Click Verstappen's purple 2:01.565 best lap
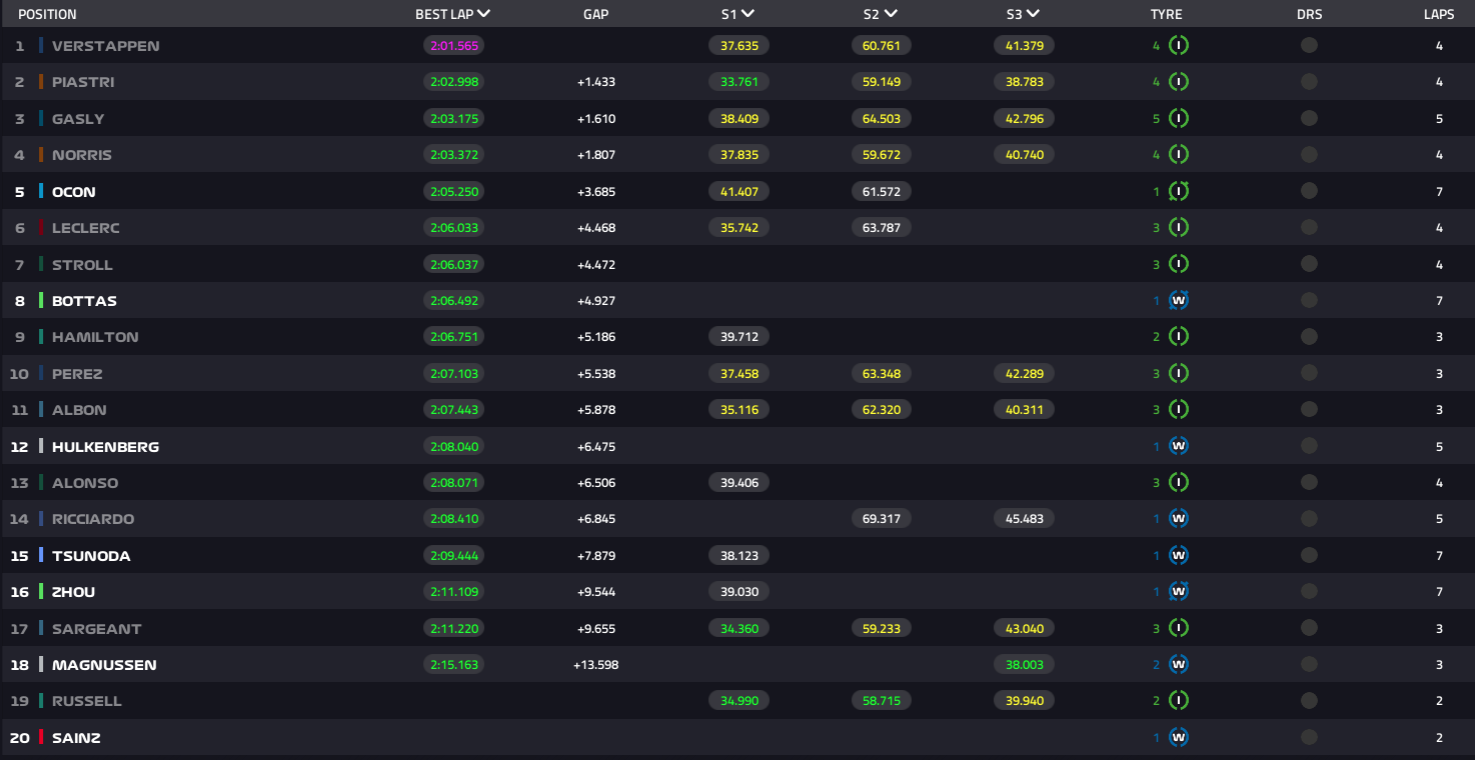The image size is (1475, 760). click(453, 46)
